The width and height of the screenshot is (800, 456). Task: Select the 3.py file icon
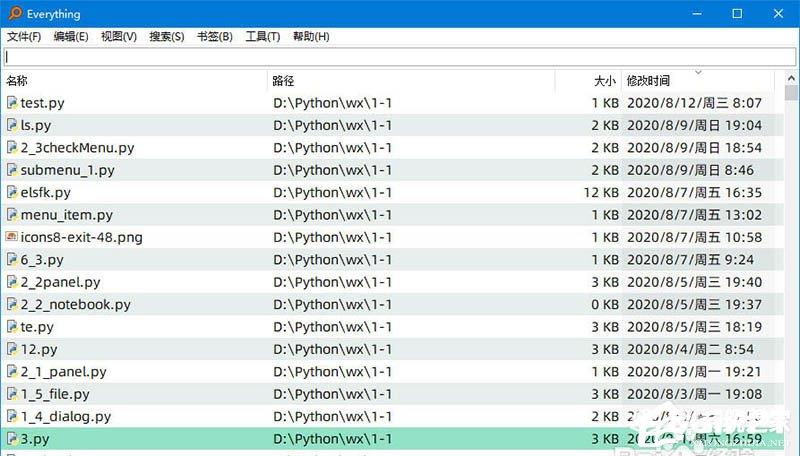[12, 439]
